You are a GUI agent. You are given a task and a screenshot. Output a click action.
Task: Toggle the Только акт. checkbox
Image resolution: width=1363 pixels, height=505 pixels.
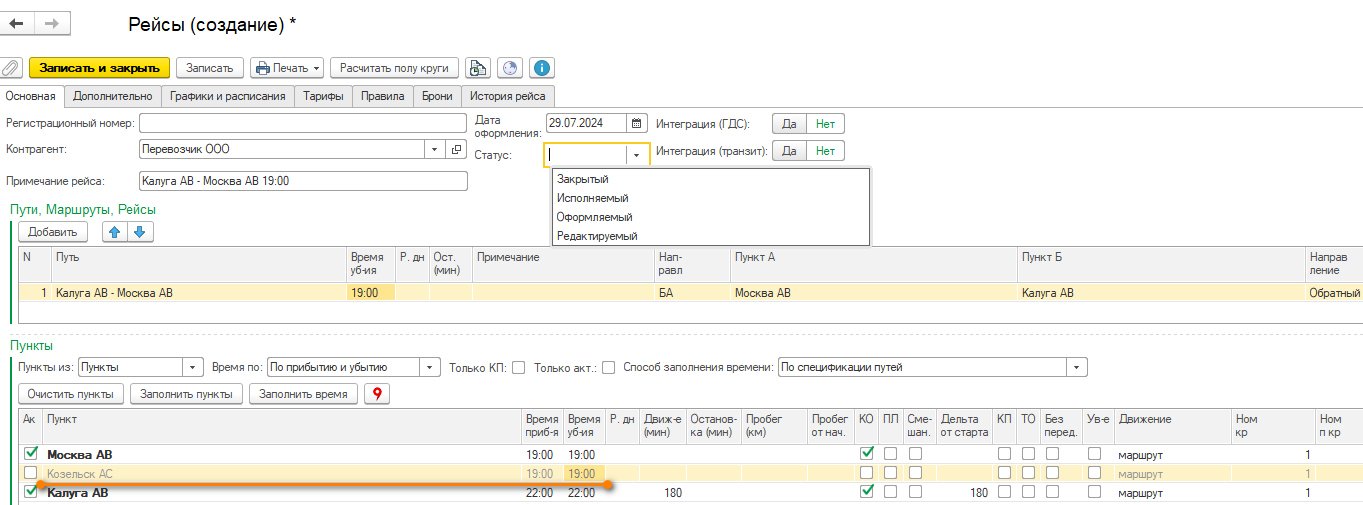click(x=608, y=368)
